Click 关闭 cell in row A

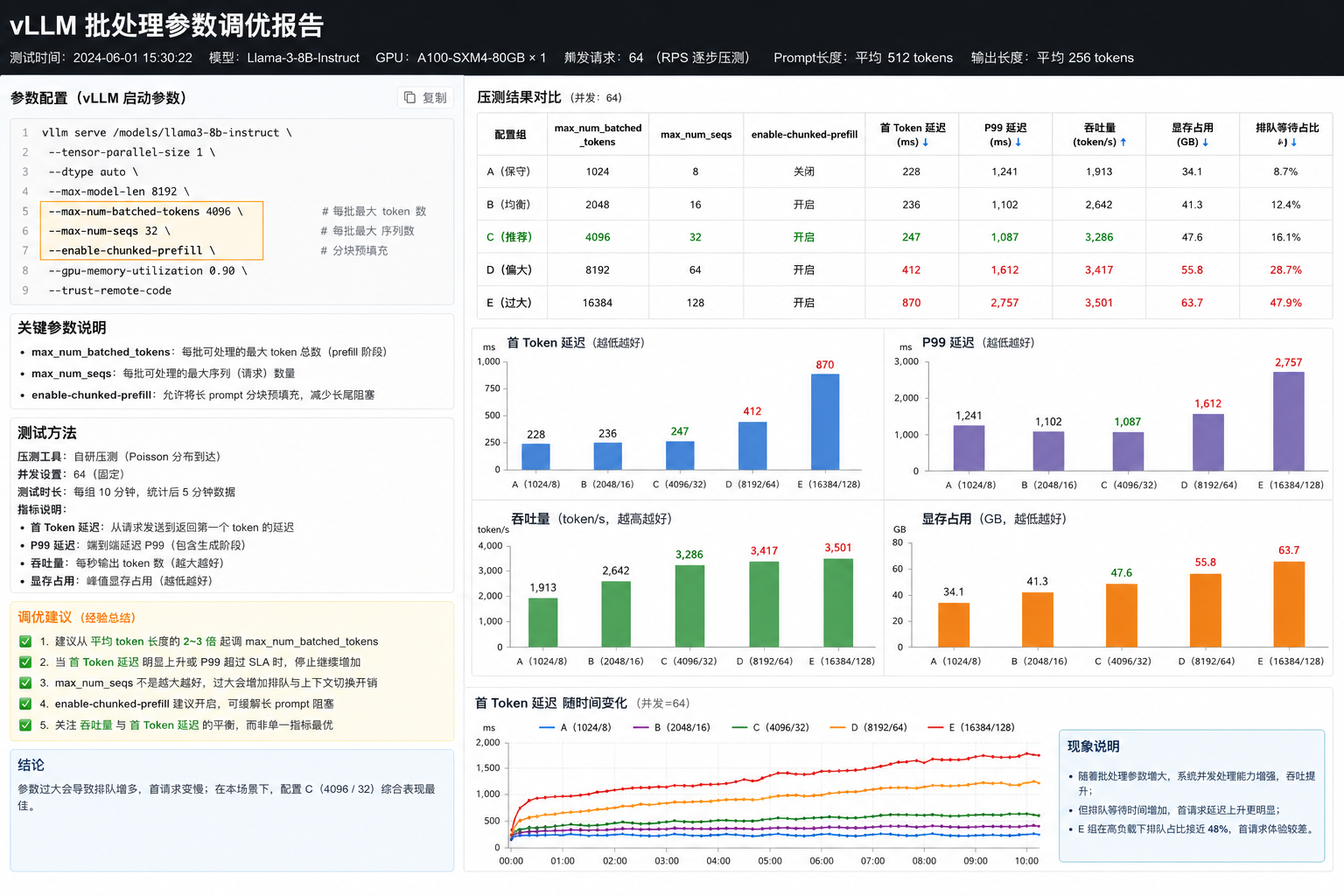[804, 171]
